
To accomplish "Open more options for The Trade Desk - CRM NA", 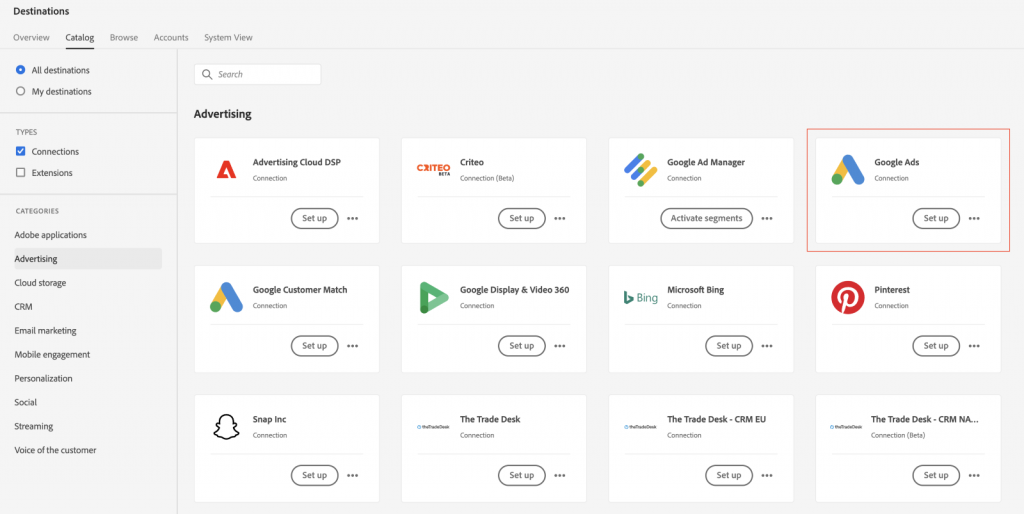I will (x=974, y=475).
